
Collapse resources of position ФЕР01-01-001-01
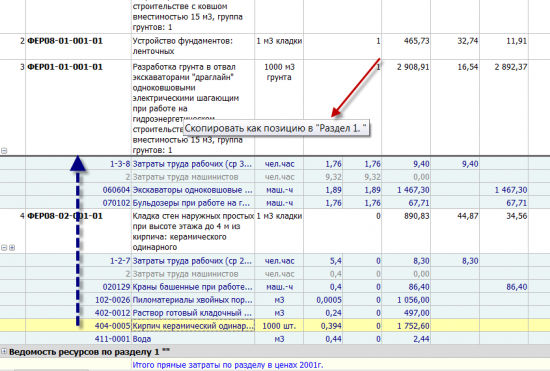4,151
